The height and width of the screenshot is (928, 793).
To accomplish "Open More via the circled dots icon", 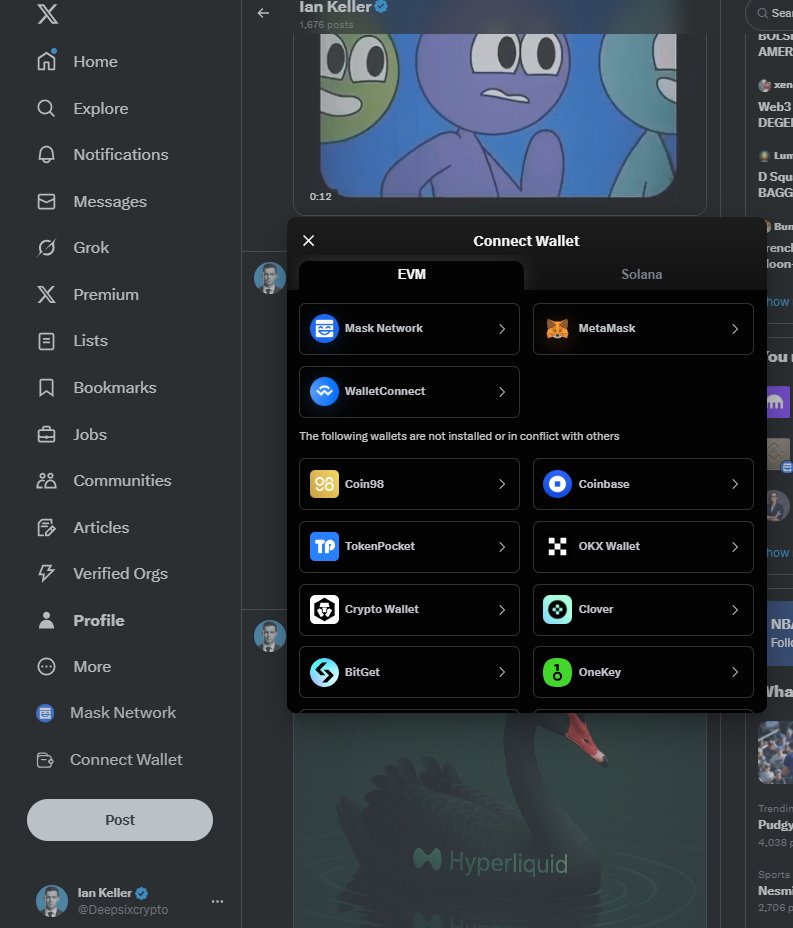I will tap(46, 666).
